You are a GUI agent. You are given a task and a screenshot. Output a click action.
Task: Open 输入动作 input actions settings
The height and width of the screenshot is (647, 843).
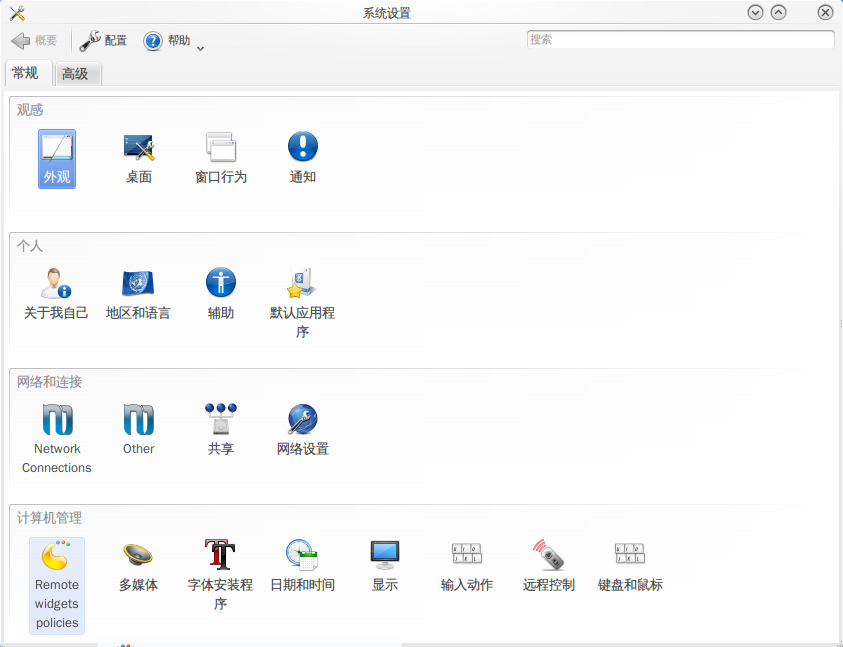[x=467, y=566]
